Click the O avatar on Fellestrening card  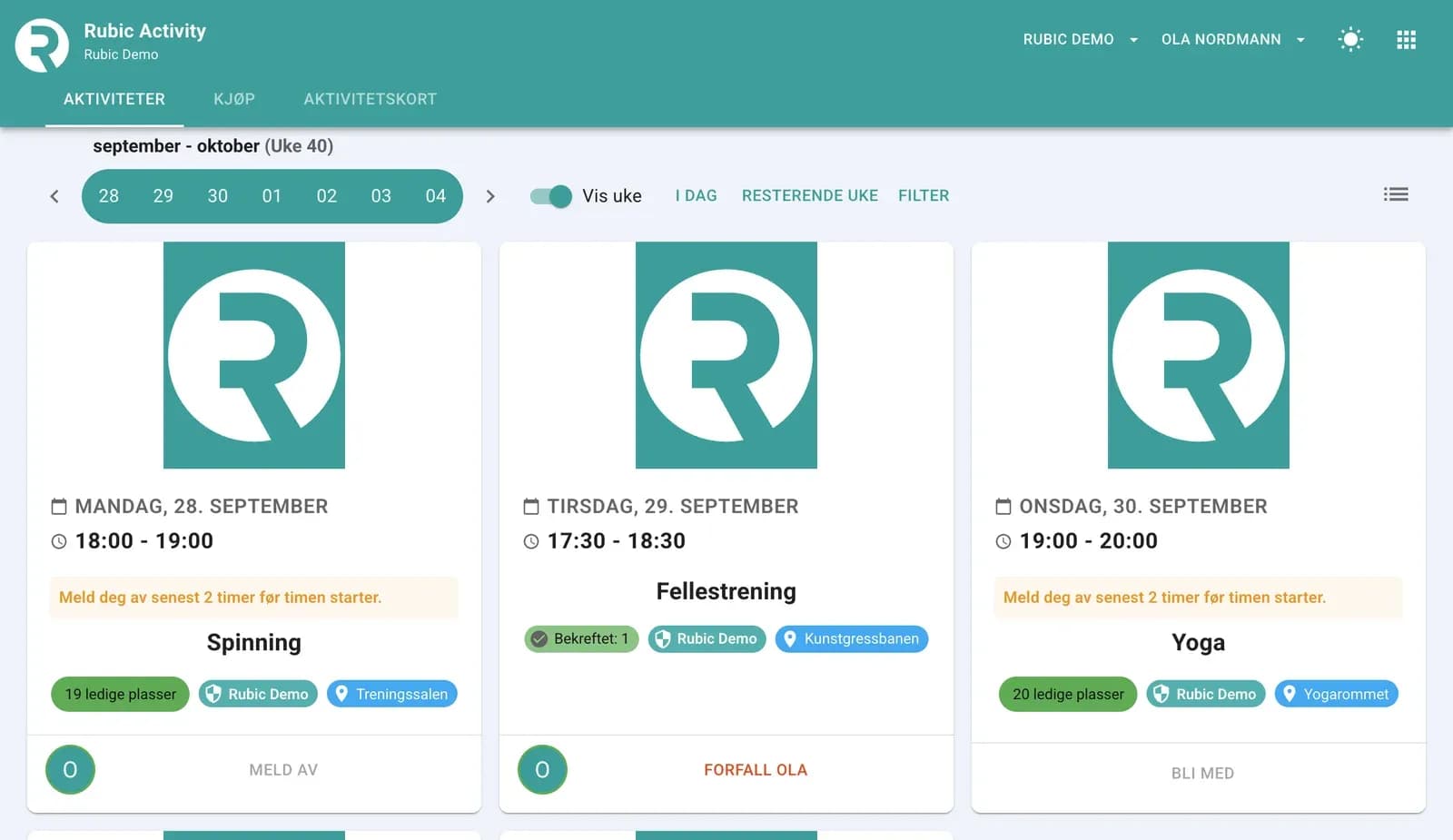click(x=542, y=770)
